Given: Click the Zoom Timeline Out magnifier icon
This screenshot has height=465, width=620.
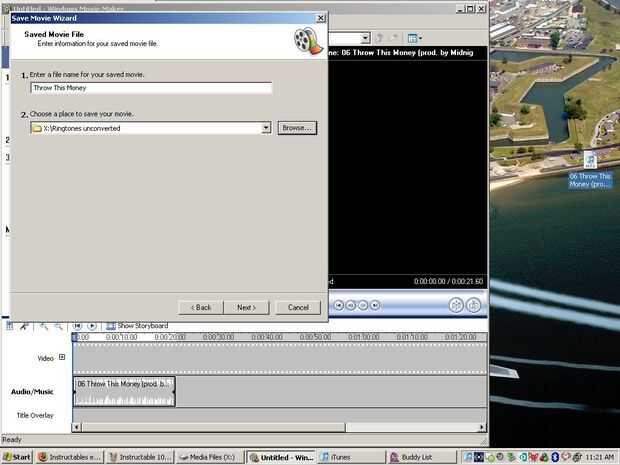Looking at the screenshot, I should [59, 326].
